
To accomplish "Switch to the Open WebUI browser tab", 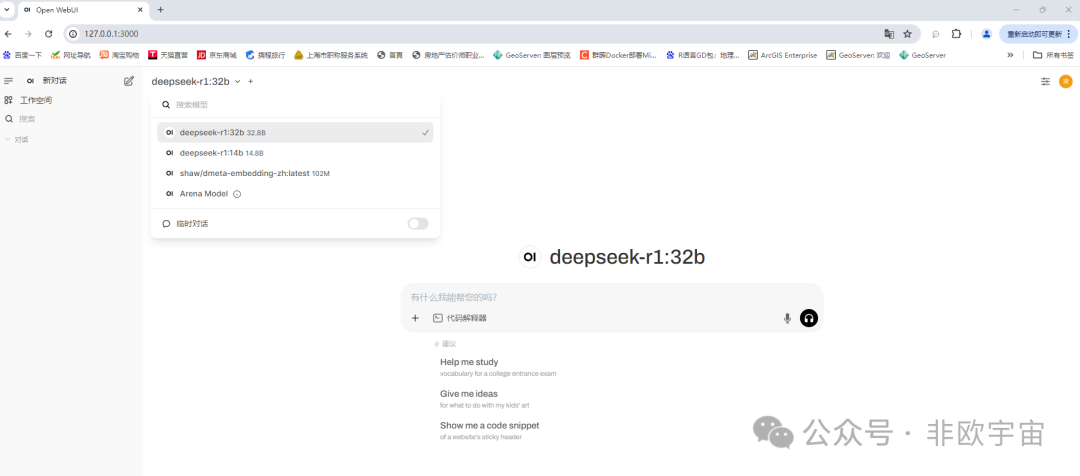I will click(83, 10).
